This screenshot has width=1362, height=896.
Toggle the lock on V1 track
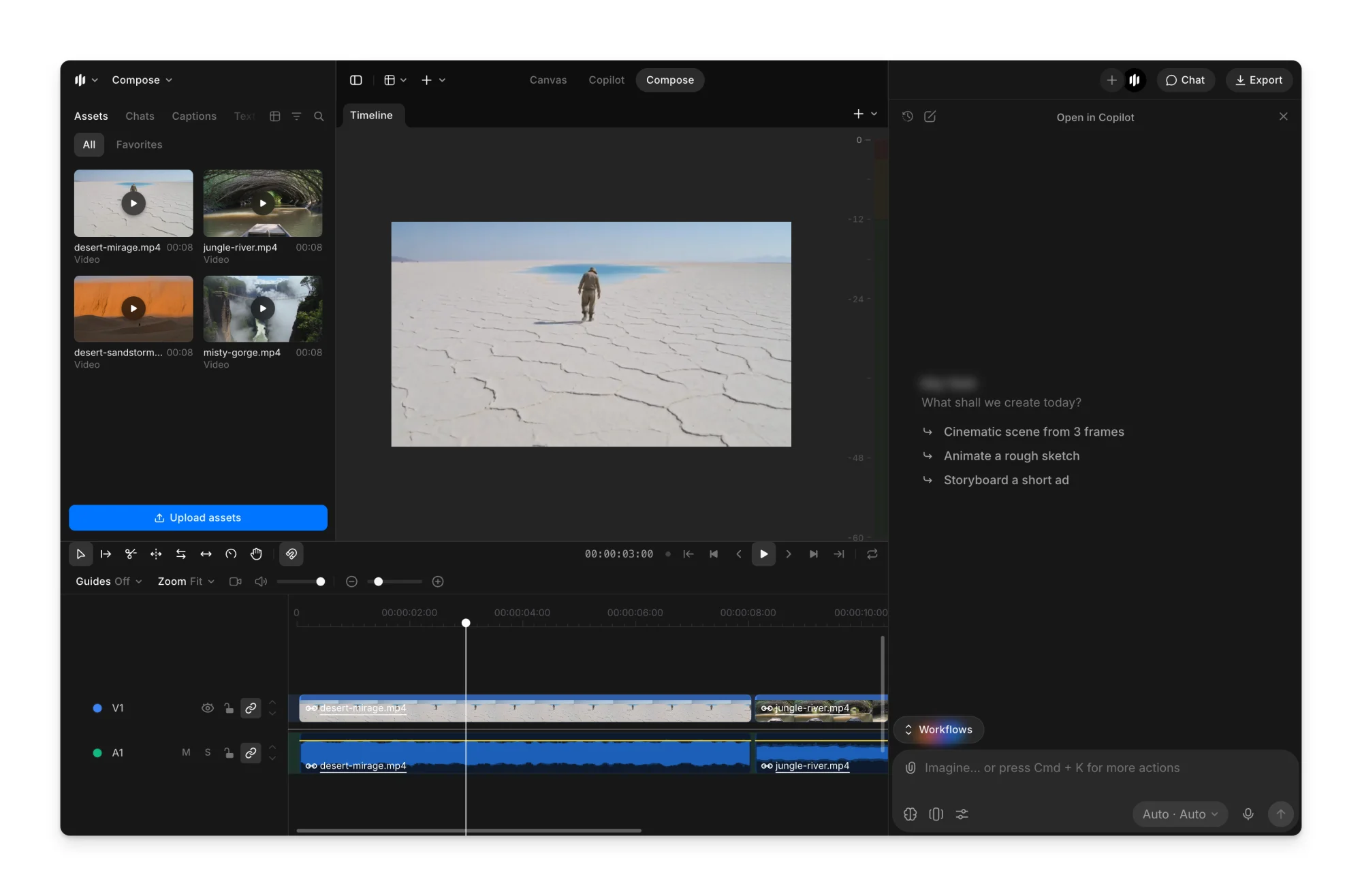[x=229, y=708]
